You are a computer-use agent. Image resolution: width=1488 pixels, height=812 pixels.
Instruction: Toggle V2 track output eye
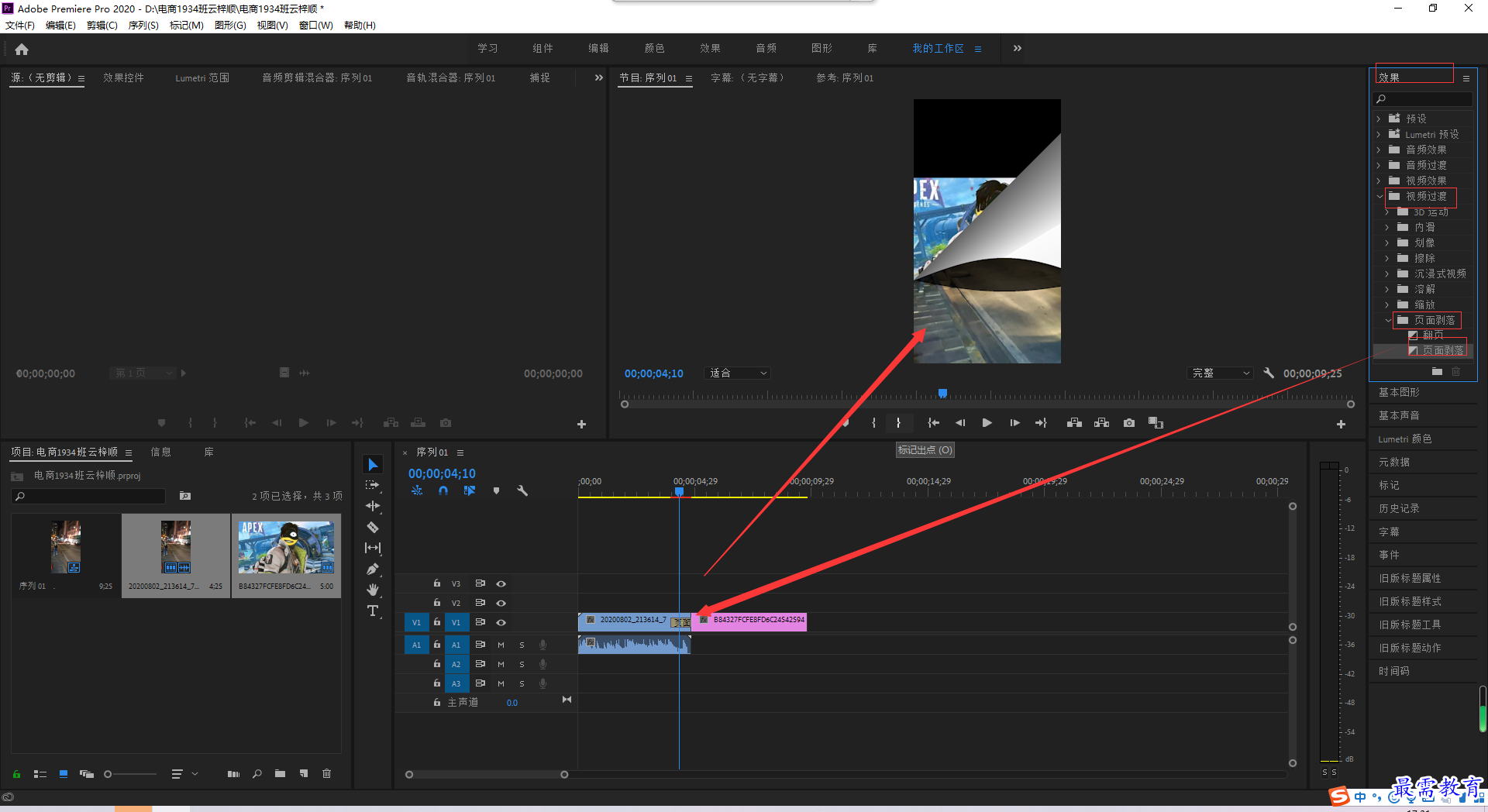click(x=501, y=603)
